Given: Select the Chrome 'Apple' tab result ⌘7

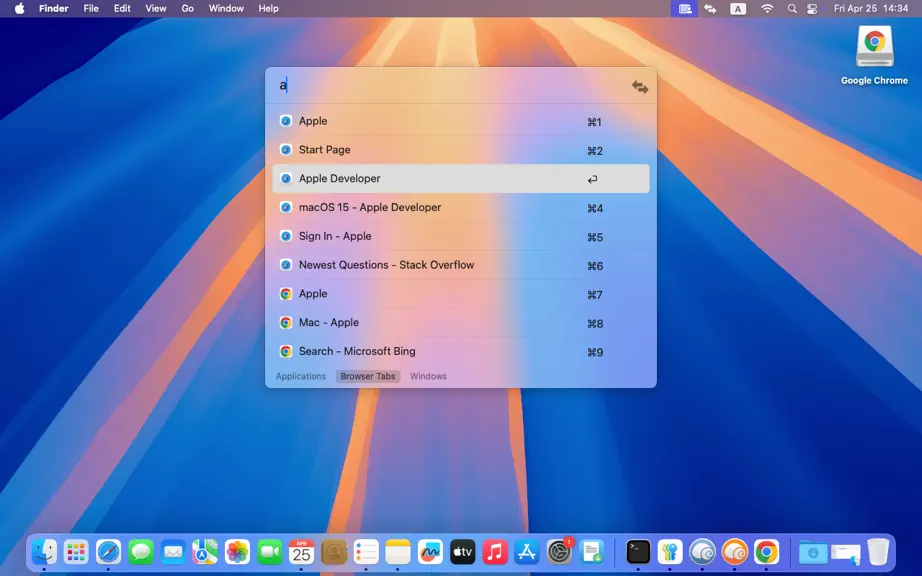Looking at the screenshot, I should pyautogui.click(x=461, y=294).
